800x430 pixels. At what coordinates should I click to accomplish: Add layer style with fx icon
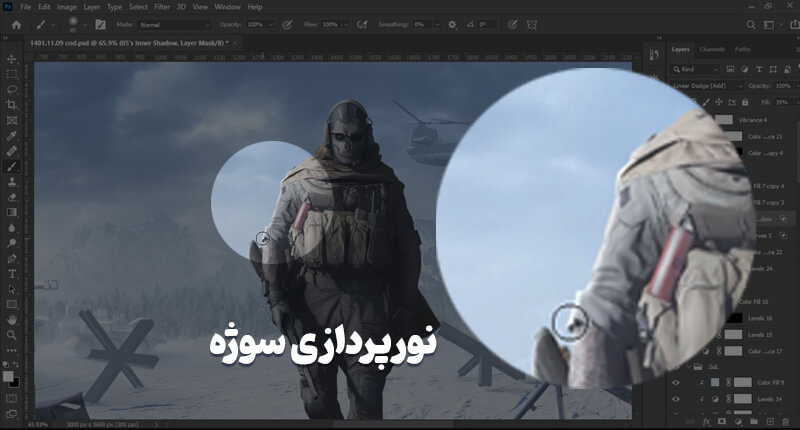coord(707,422)
